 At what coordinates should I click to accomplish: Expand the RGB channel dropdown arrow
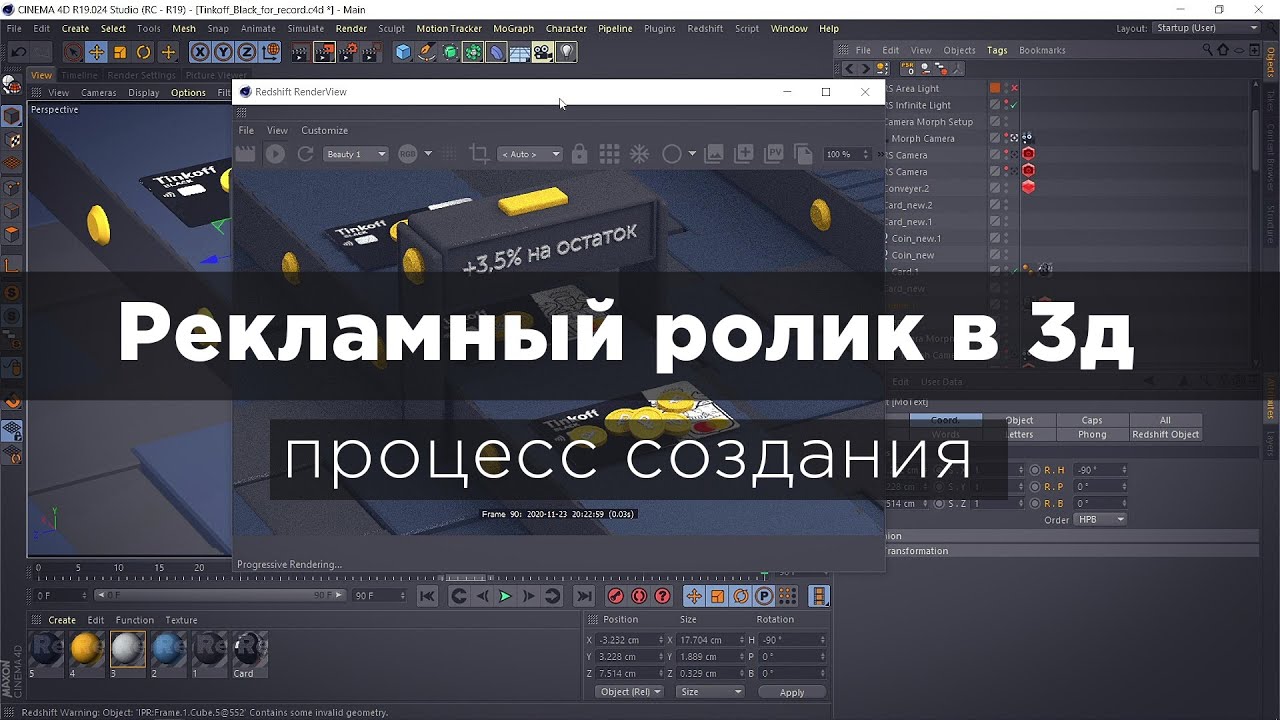[x=428, y=154]
